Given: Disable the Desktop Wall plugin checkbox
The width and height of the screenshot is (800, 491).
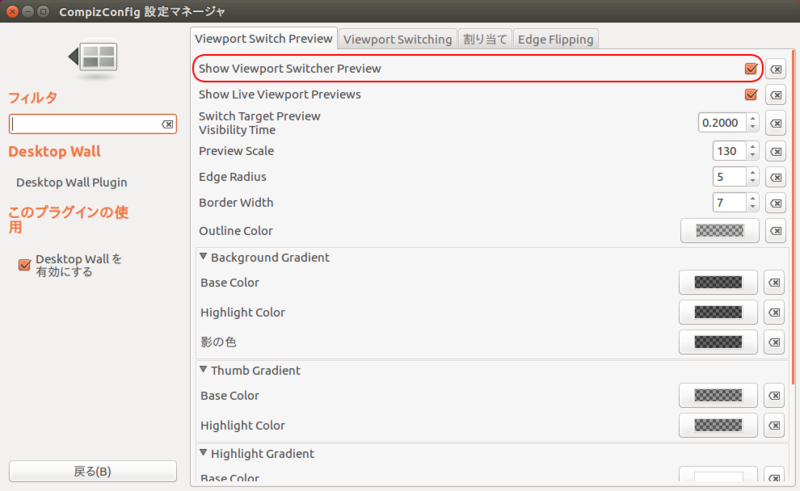Looking at the screenshot, I should 24,264.
